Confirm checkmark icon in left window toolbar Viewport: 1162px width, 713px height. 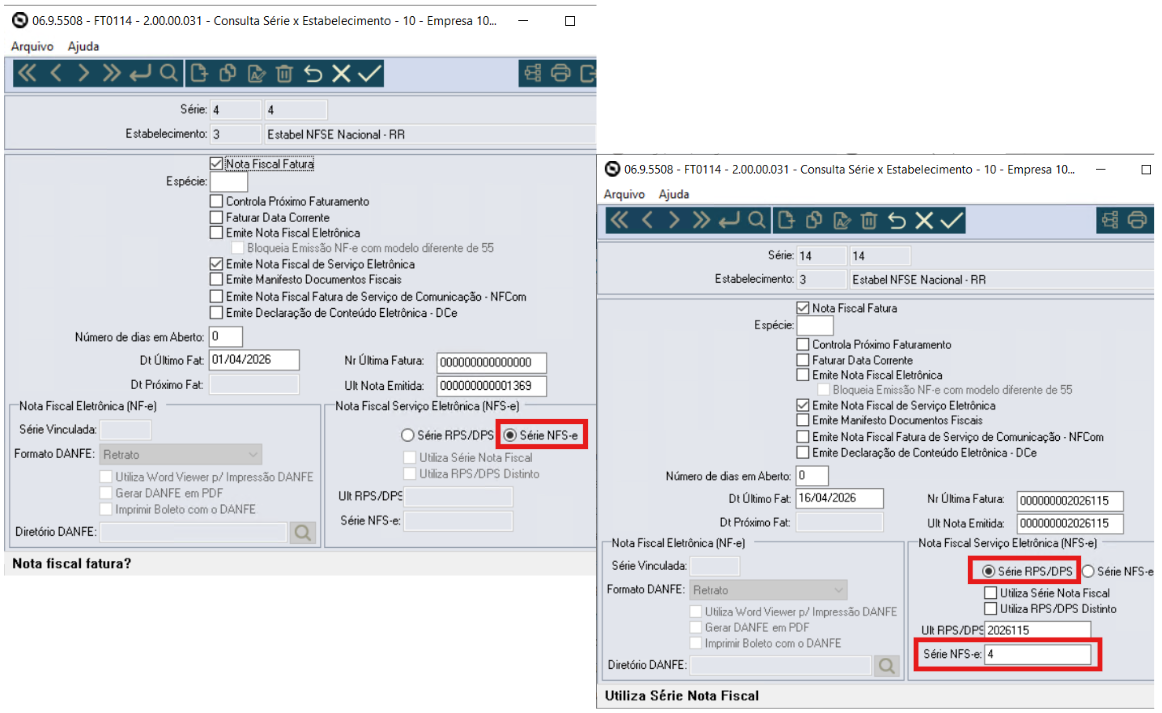(x=369, y=73)
